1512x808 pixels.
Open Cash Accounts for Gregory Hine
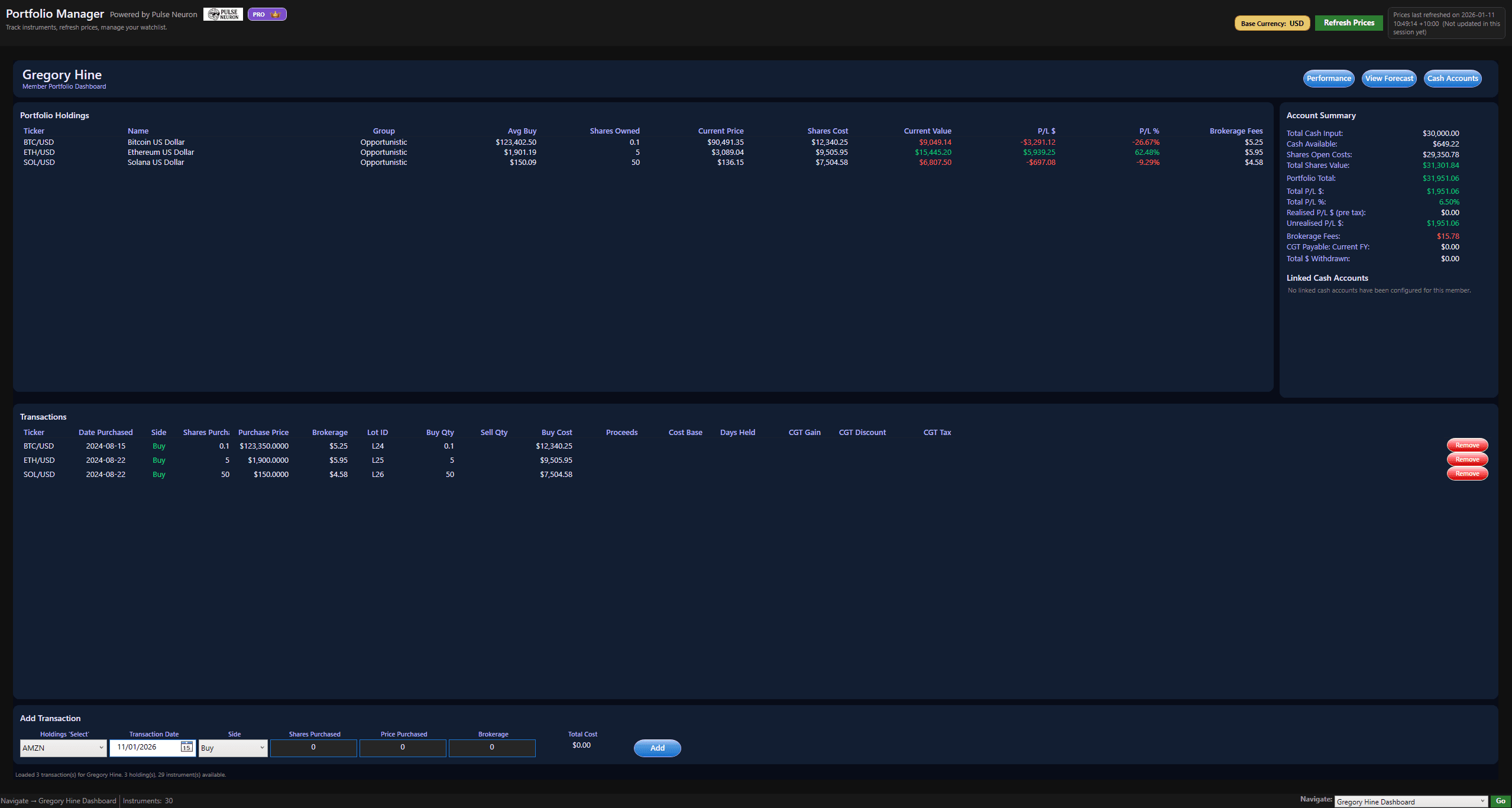point(1452,78)
